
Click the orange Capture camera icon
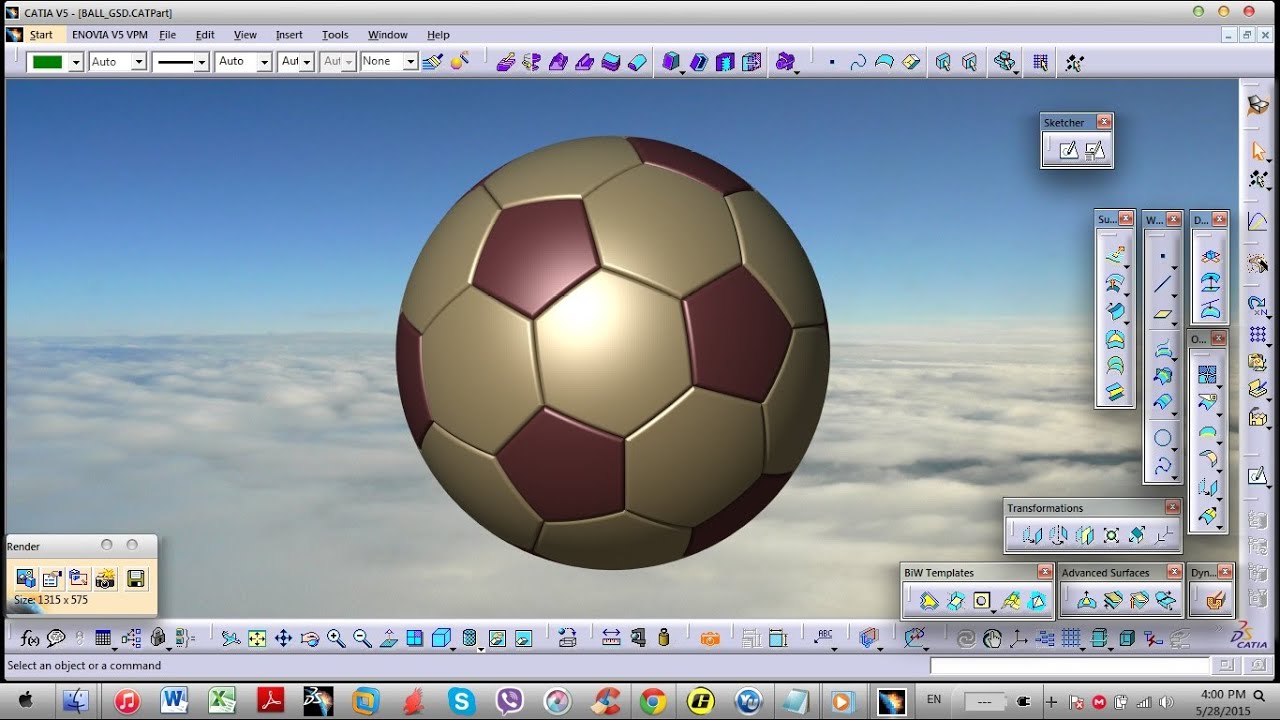(710, 638)
